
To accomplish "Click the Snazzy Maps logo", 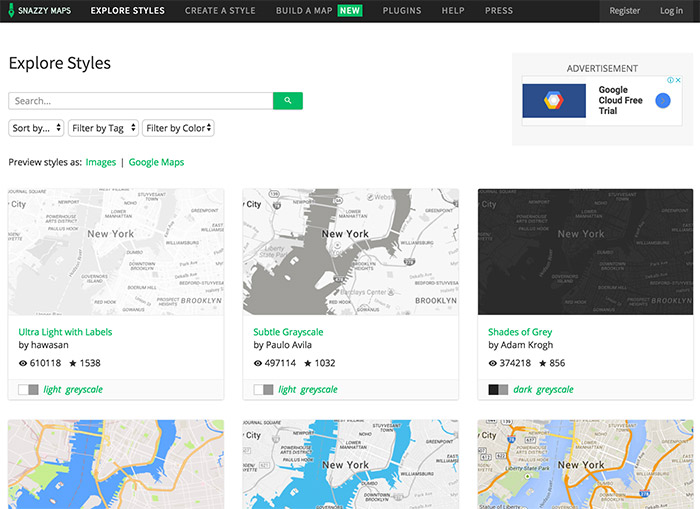I will point(40,11).
